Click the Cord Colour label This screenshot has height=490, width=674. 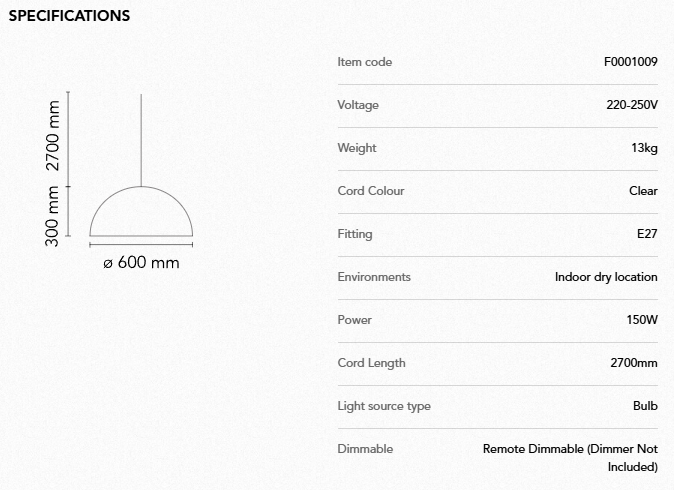(x=371, y=191)
